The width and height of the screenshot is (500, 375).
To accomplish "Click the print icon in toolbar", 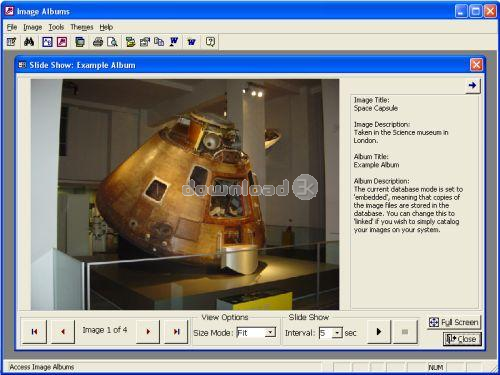I will 98,42.
